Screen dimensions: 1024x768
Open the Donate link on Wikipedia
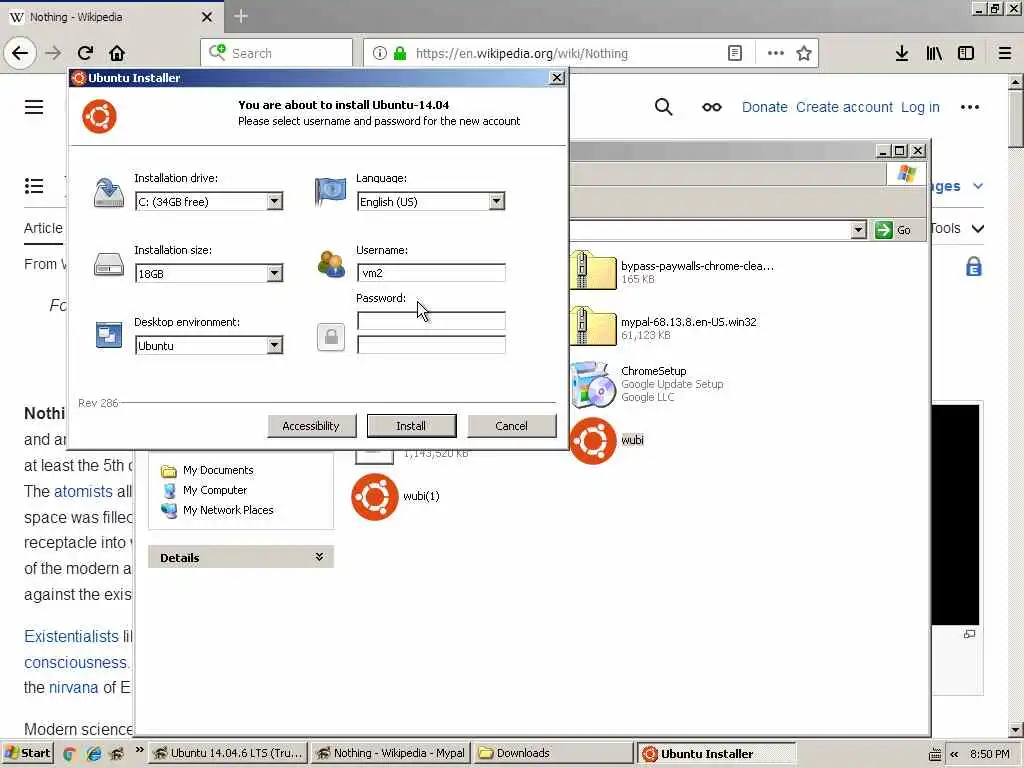click(764, 107)
